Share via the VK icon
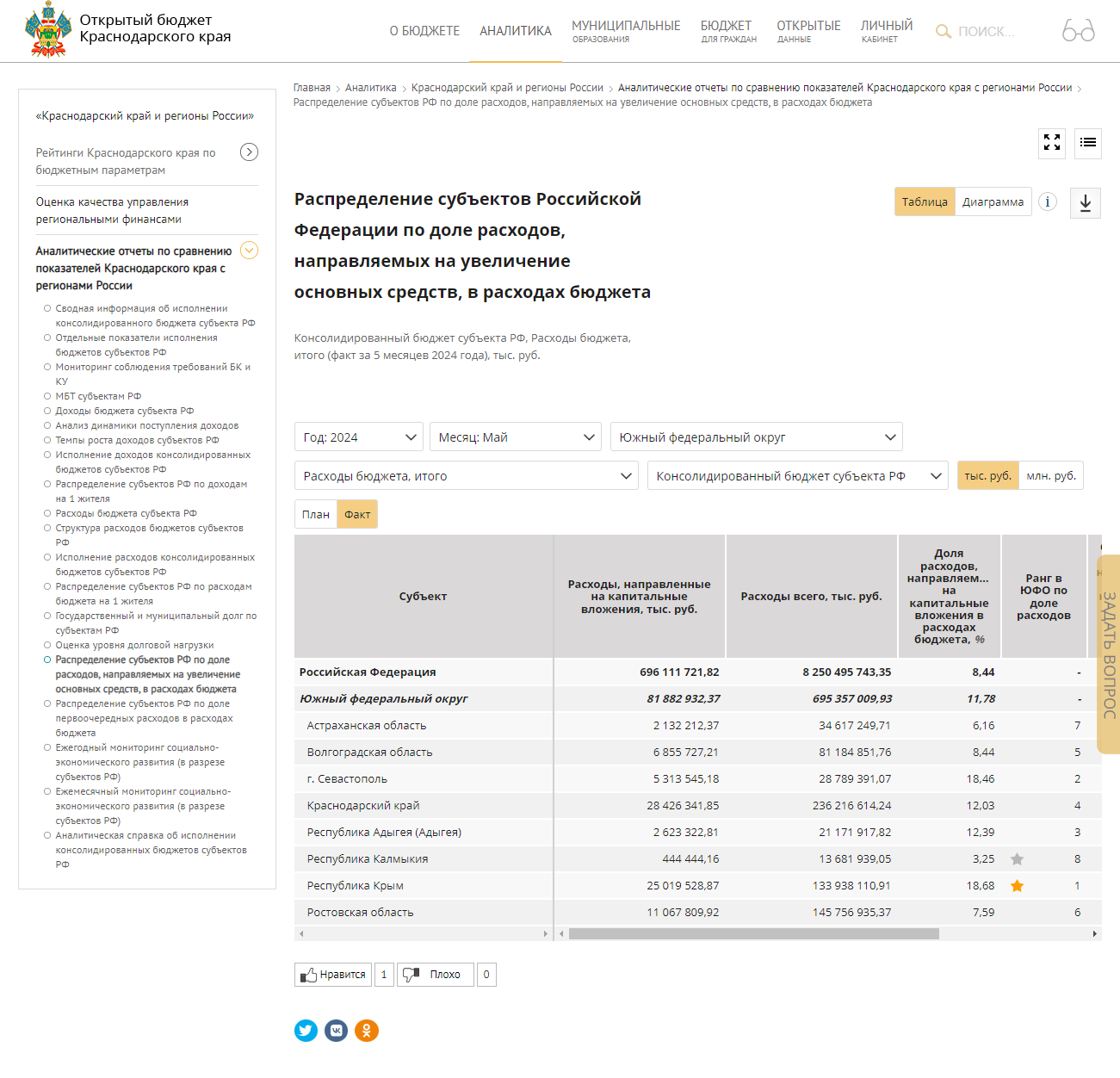The width and height of the screenshot is (1120, 1078). point(336,1031)
